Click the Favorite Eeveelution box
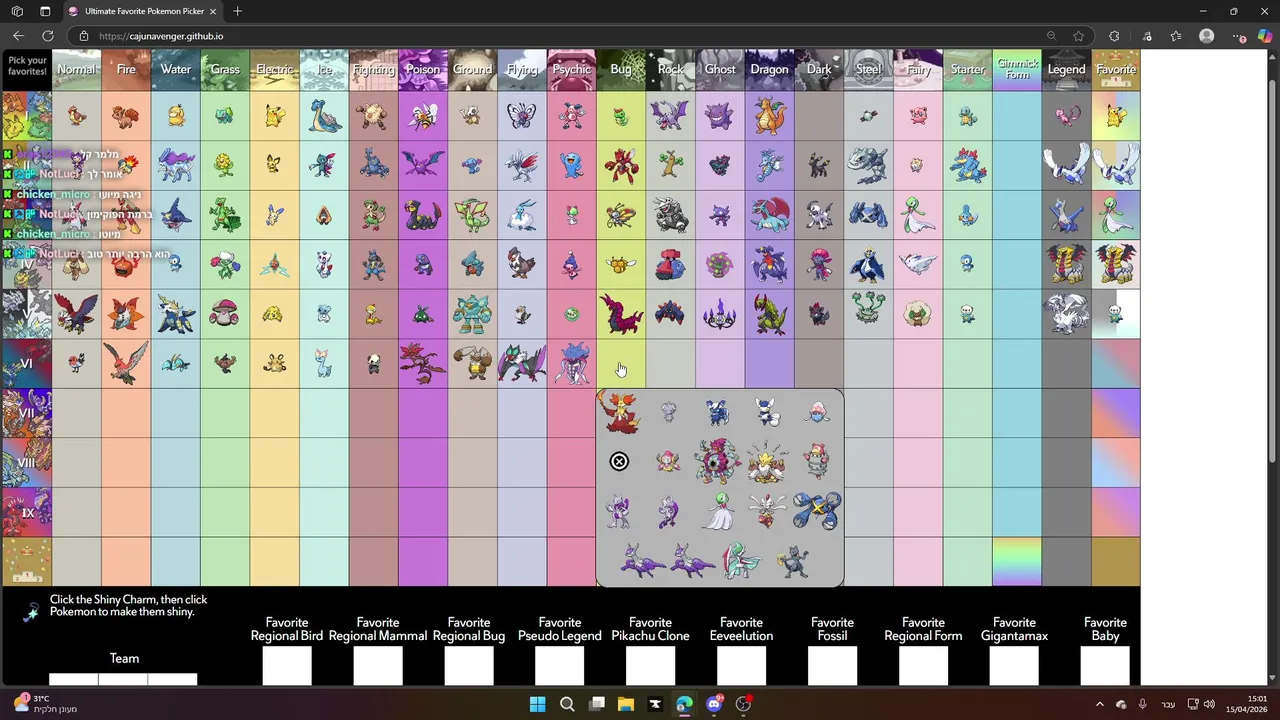Screen dimensions: 1280x720 coord(742,666)
